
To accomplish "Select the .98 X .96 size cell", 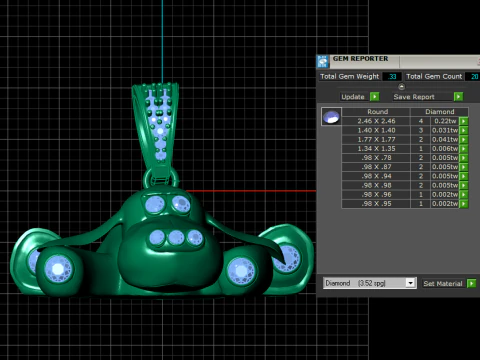I will (376, 194).
